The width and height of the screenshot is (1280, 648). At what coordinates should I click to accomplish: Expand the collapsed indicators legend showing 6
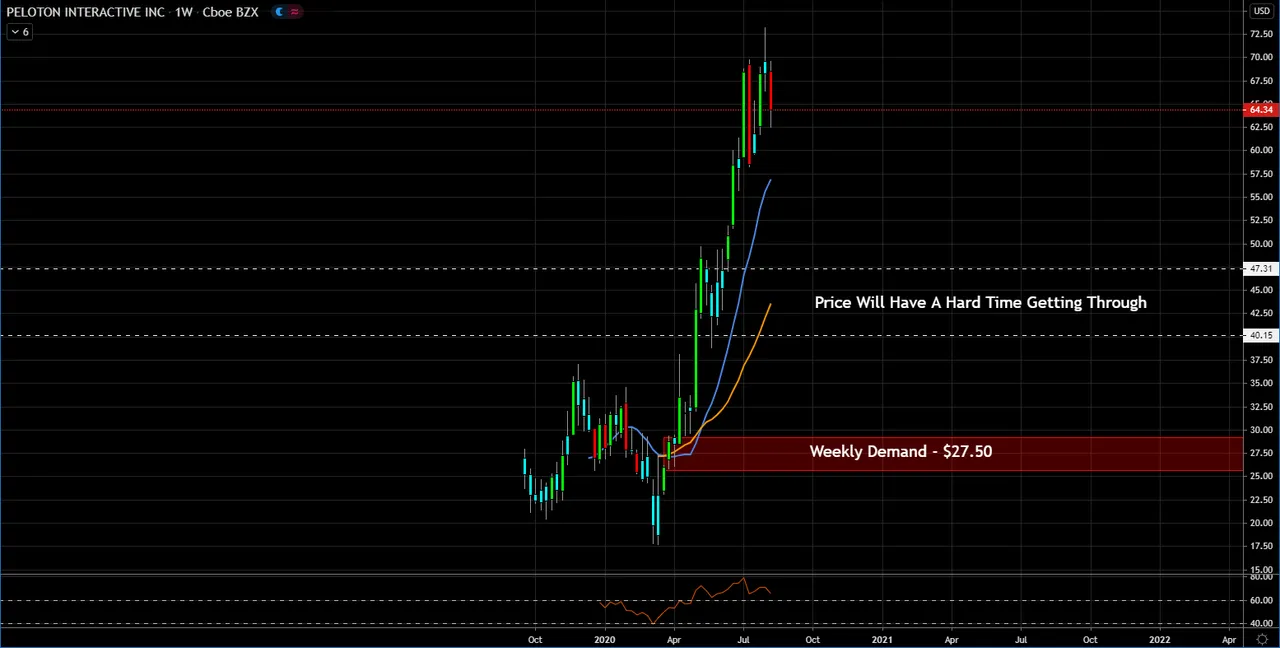point(20,32)
